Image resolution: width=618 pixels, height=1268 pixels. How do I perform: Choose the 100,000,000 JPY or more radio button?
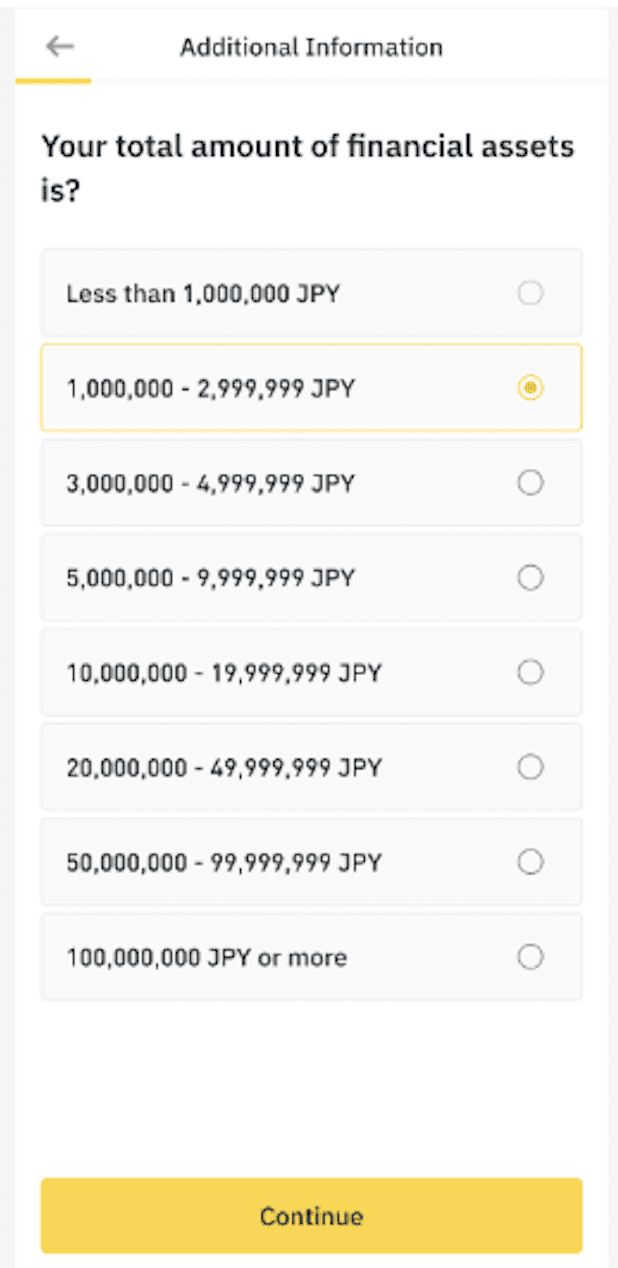pyautogui.click(x=530, y=957)
